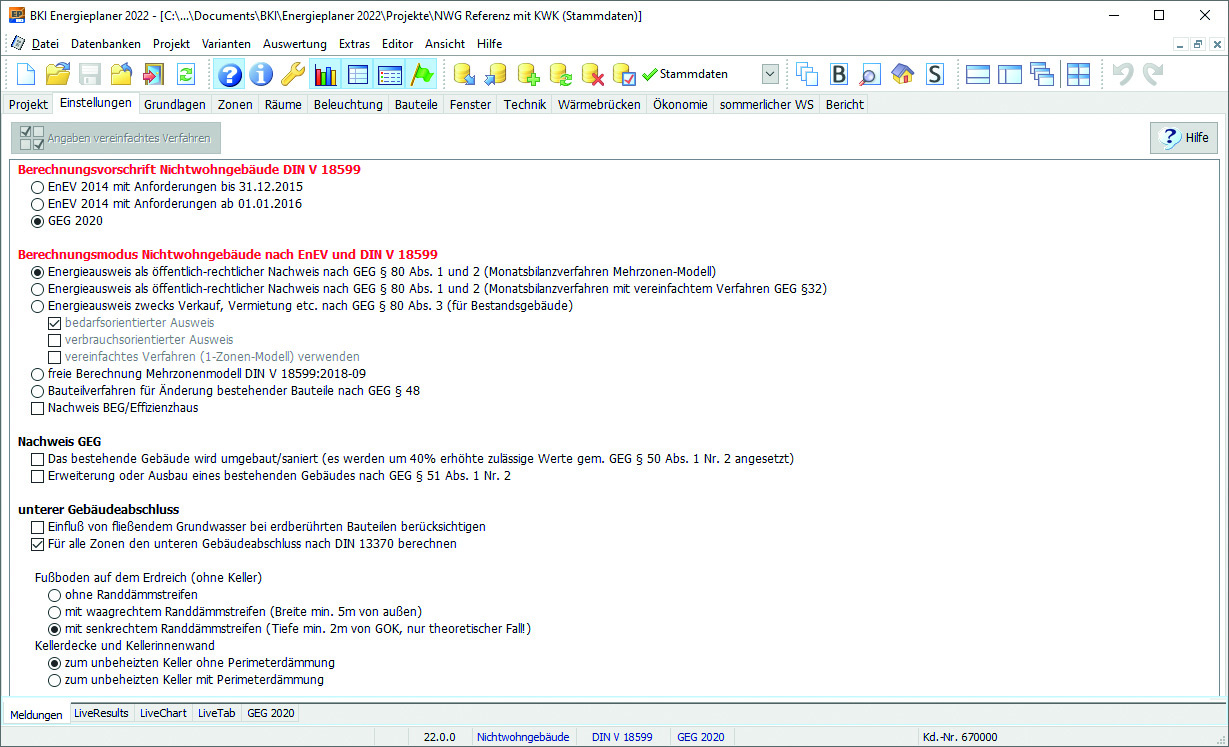
Task: Click the Angaben vereinfachtes Verfahren button
Action: pyautogui.click(x=115, y=138)
